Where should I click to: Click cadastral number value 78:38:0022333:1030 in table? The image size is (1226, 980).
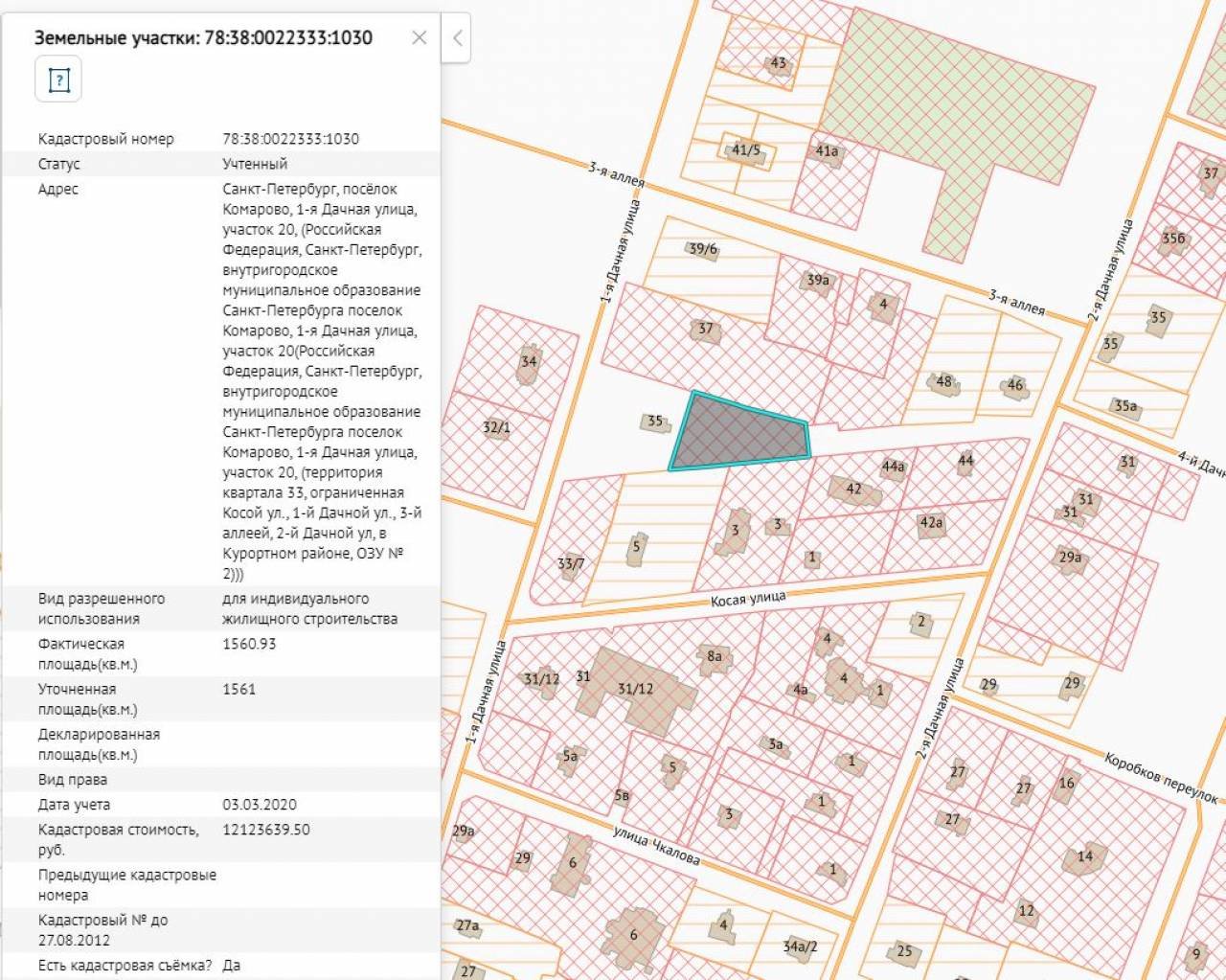pyautogui.click(x=290, y=139)
